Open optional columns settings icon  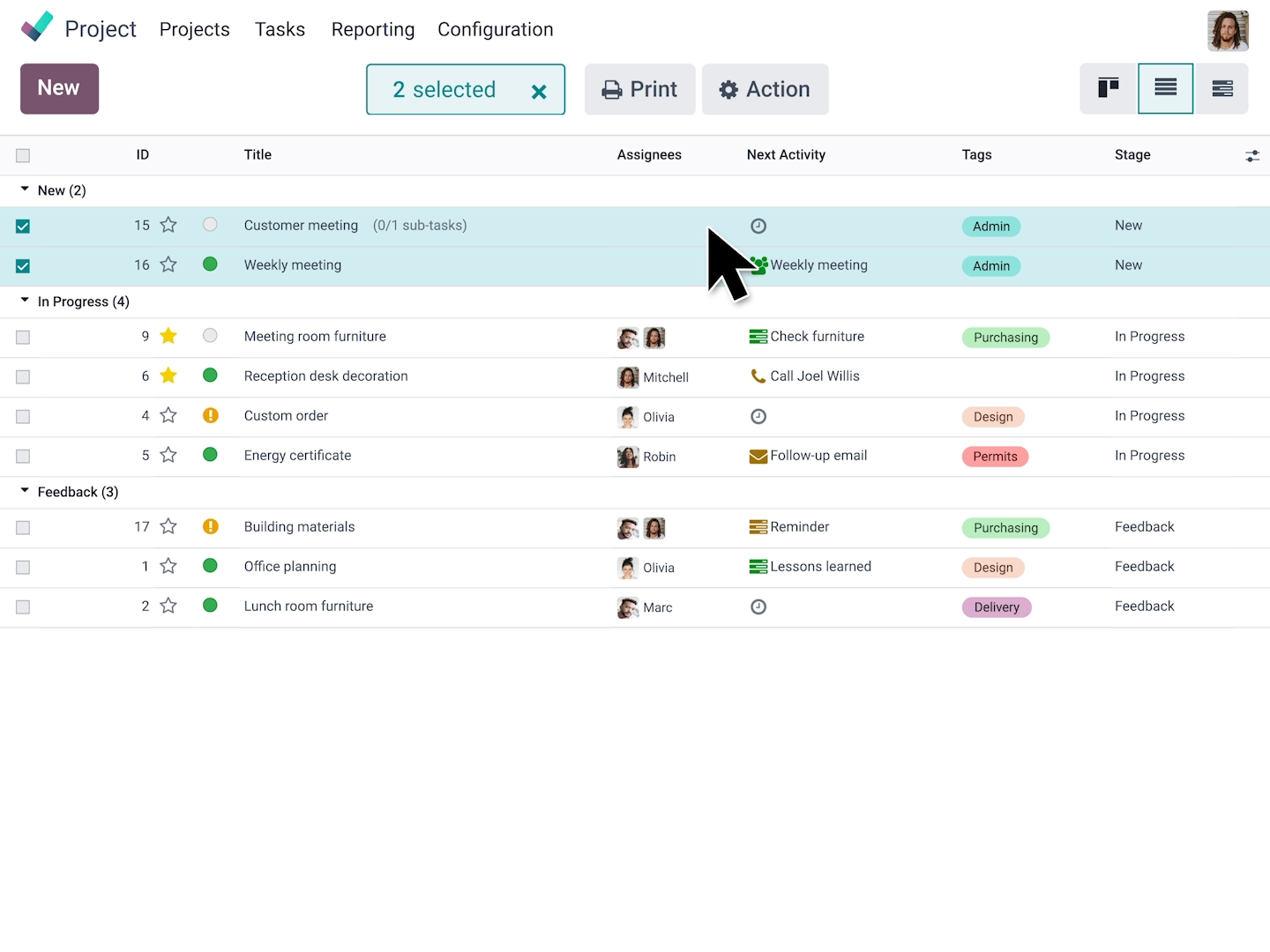click(1252, 156)
